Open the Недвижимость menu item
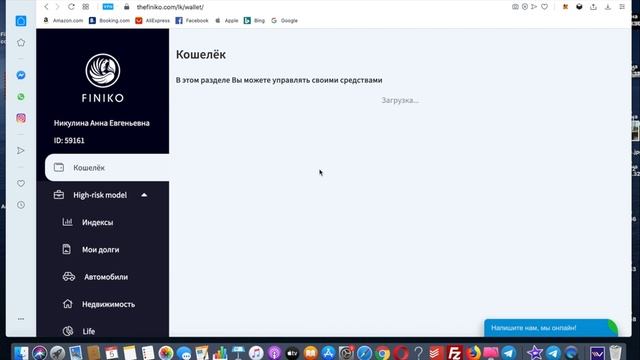Image resolution: width=640 pixels, height=360 pixels. [109, 304]
